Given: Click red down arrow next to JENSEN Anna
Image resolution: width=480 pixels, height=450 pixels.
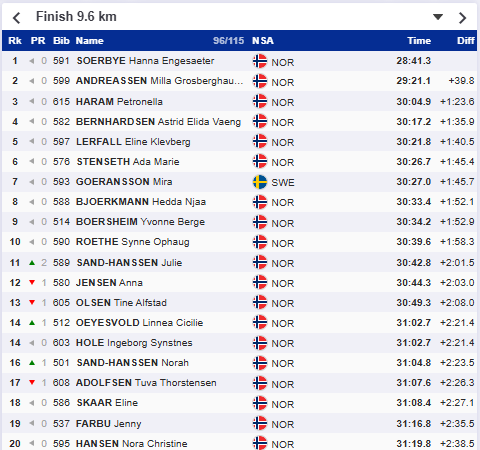Looking at the screenshot, I should coord(32,283).
